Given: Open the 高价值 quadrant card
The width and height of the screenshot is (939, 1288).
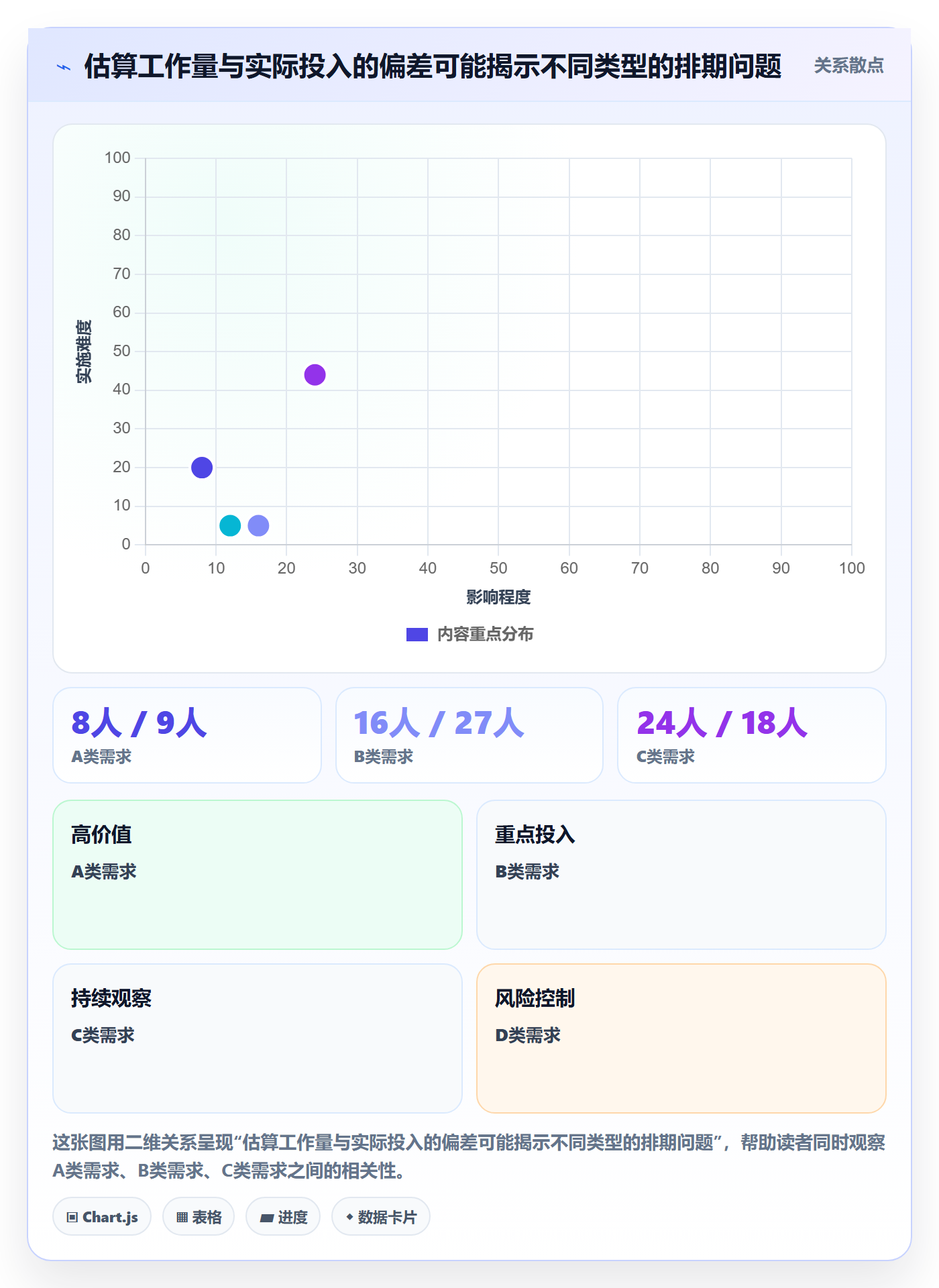Looking at the screenshot, I should tap(258, 875).
